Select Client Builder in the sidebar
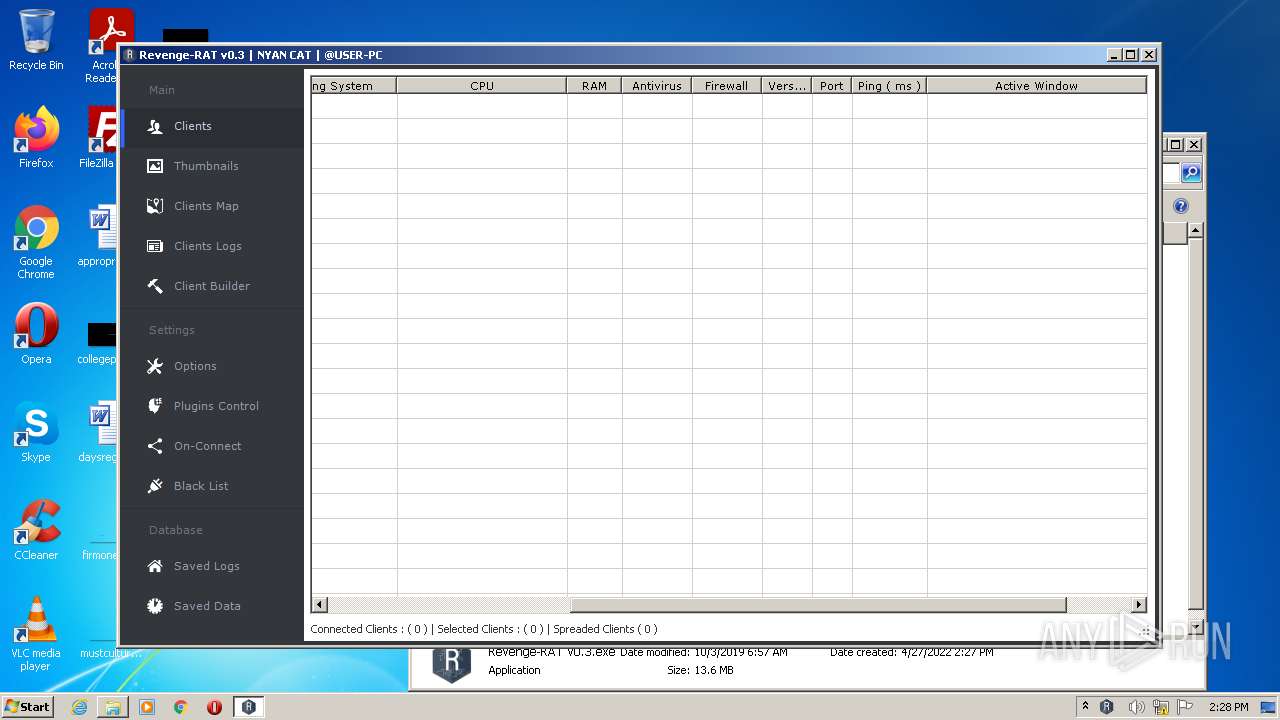 click(x=212, y=286)
